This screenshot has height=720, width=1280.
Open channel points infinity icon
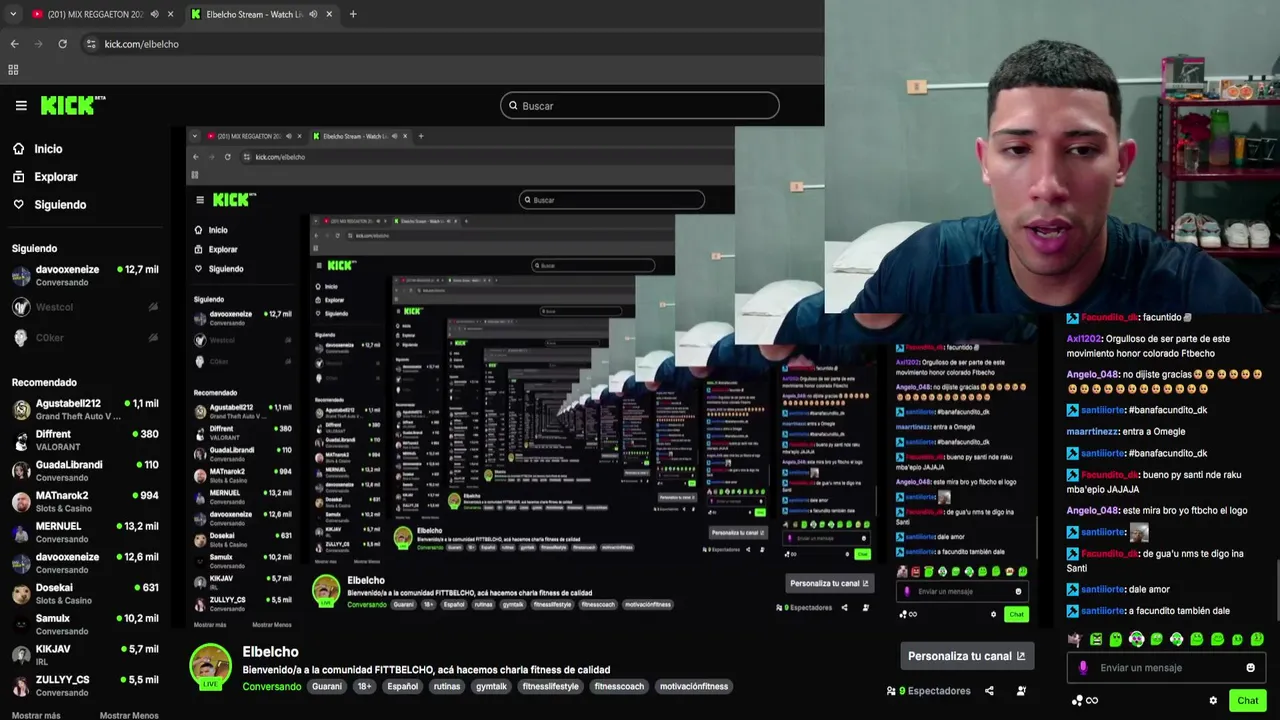click(1085, 701)
